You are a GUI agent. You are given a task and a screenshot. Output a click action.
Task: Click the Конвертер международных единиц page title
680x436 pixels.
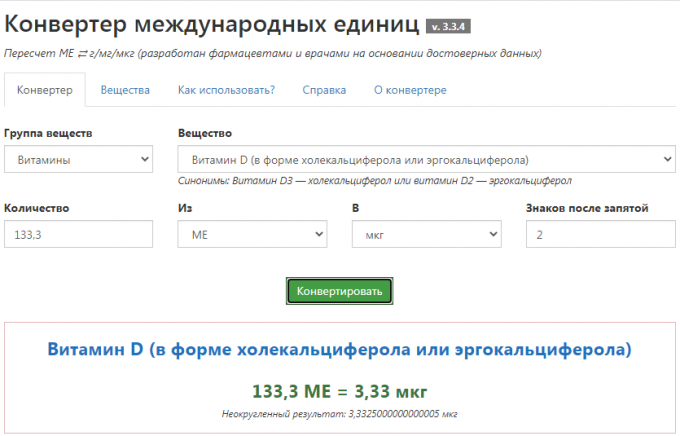click(212, 24)
